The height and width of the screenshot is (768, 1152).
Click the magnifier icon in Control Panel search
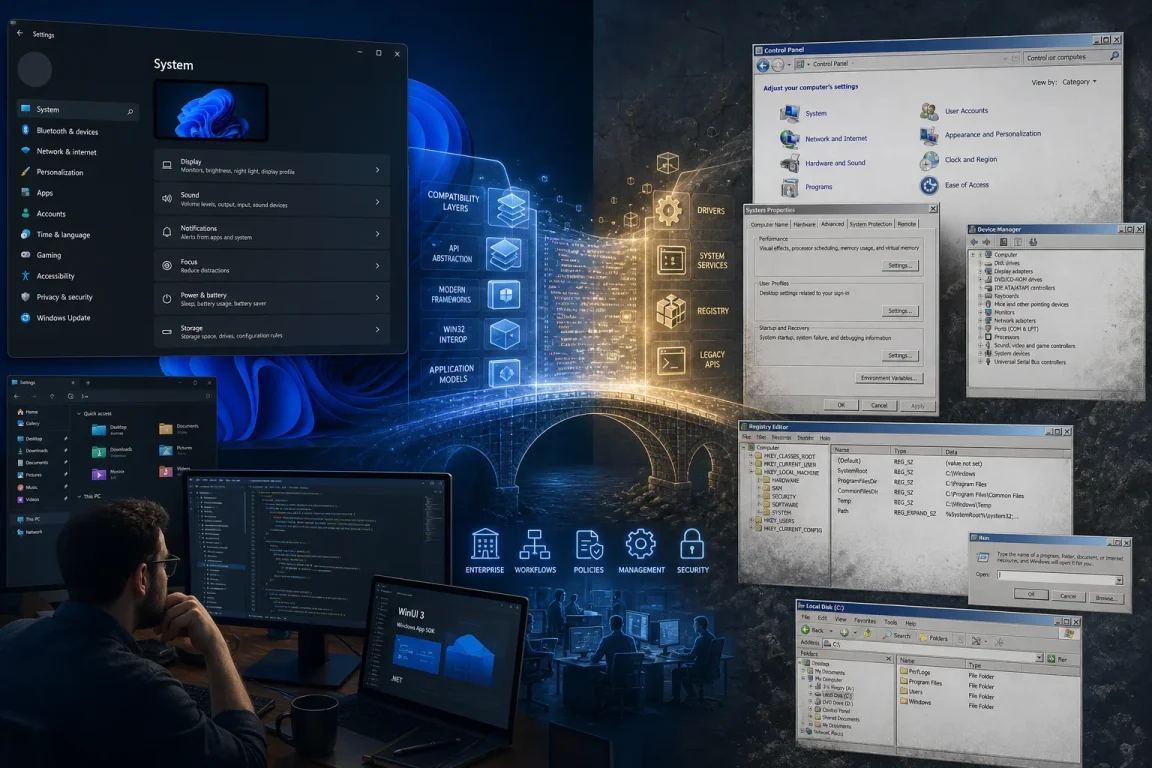pos(1115,56)
